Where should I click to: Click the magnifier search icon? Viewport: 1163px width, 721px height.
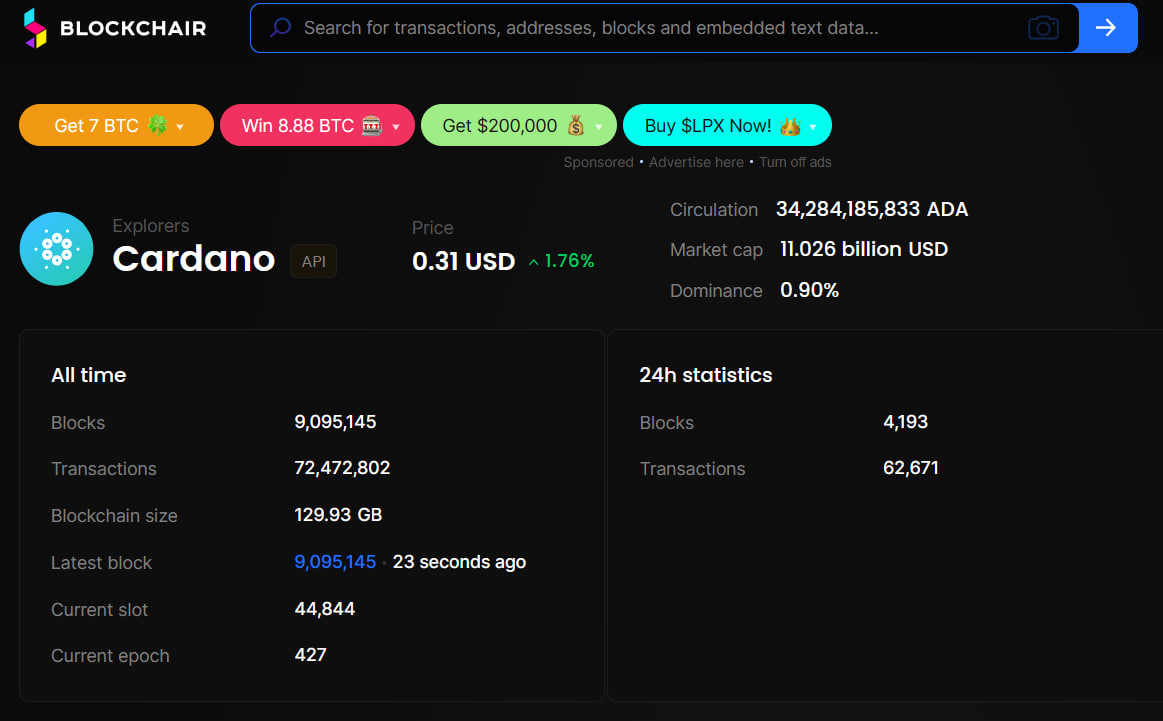280,28
